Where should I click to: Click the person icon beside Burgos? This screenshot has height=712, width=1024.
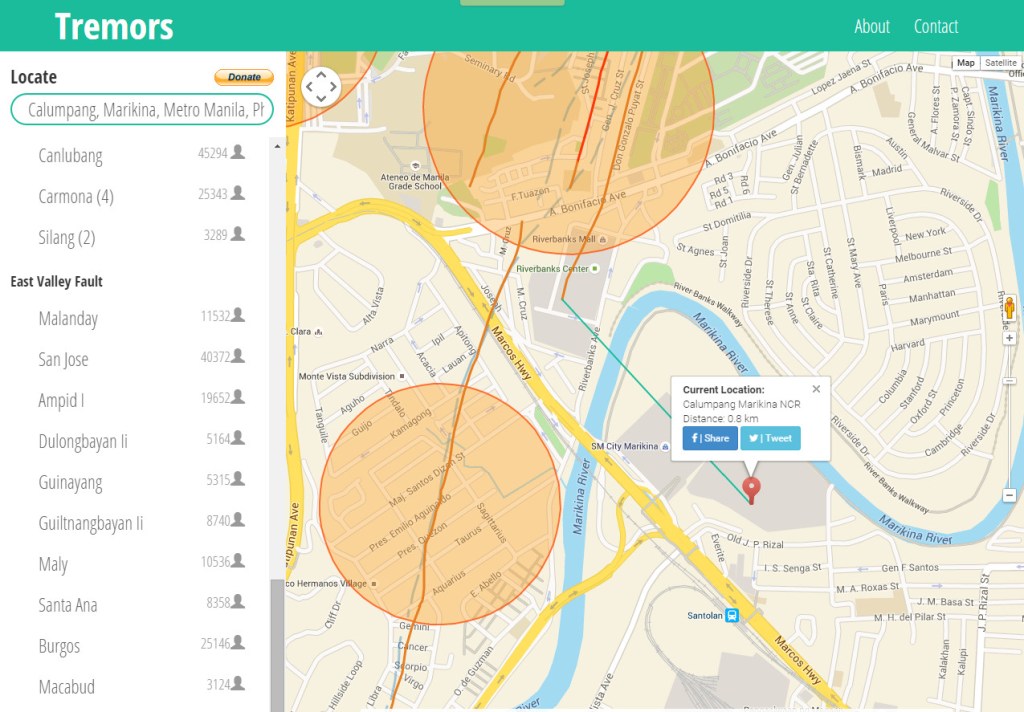point(238,643)
